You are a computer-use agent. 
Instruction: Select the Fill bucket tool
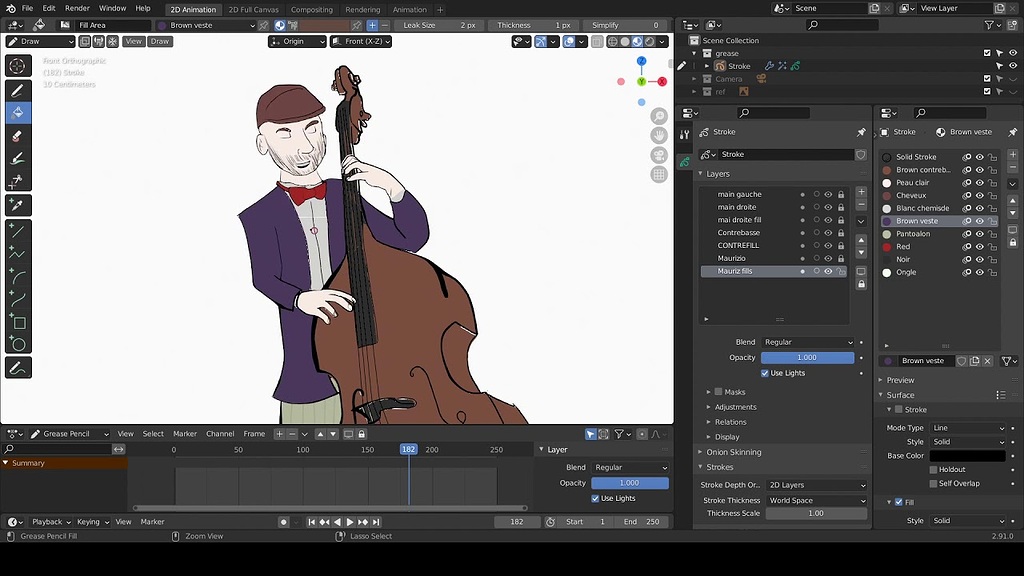[x=18, y=112]
